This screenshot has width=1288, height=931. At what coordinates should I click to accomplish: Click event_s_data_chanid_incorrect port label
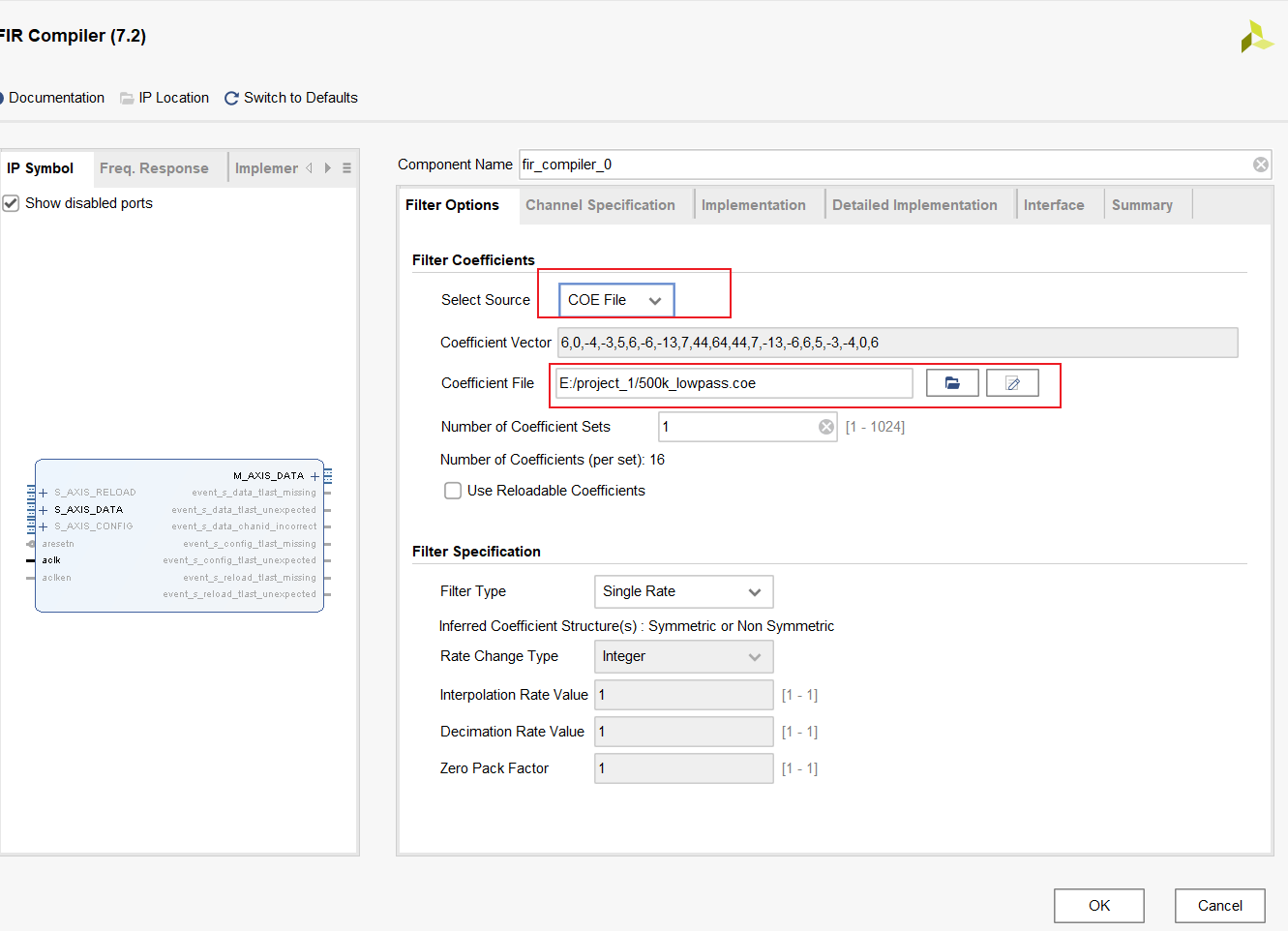click(244, 526)
